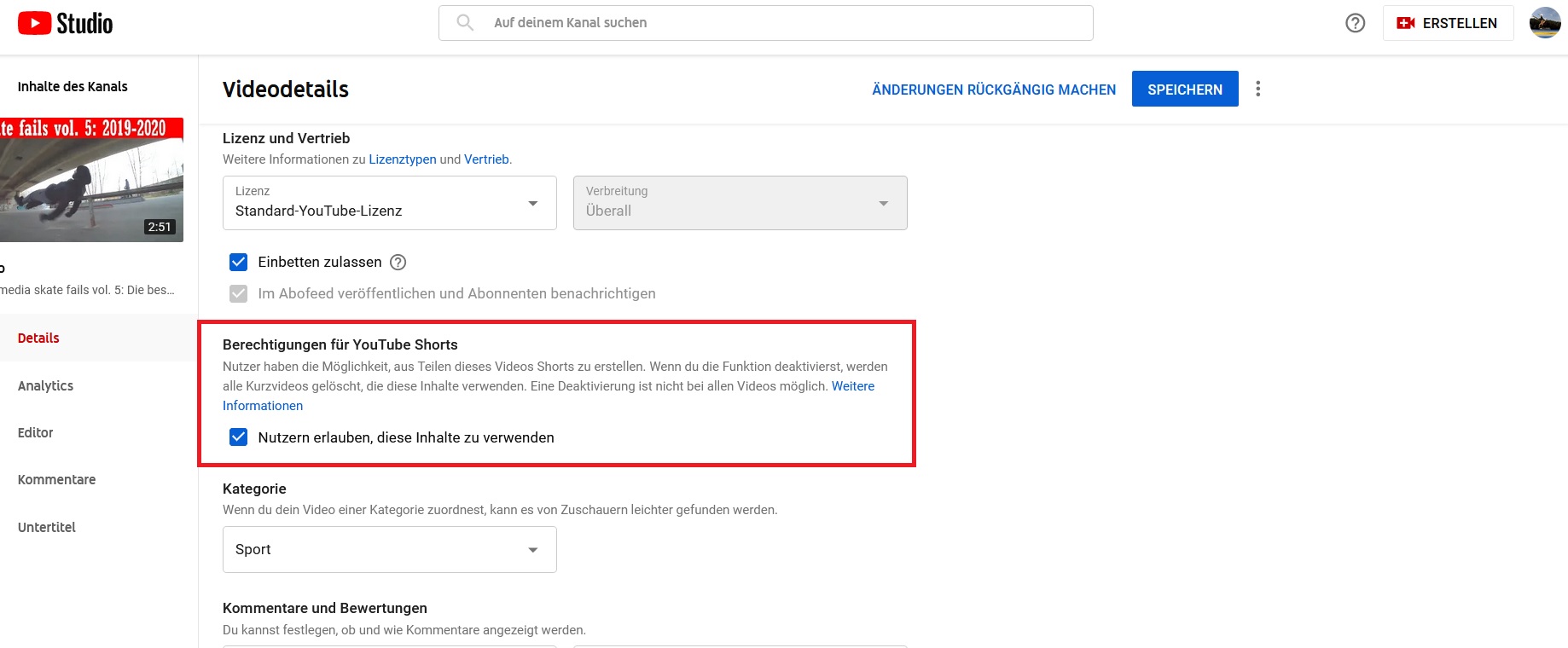Open the Verbreitung dropdown
Image resolution: width=1568 pixels, height=648 pixels.
(740, 203)
